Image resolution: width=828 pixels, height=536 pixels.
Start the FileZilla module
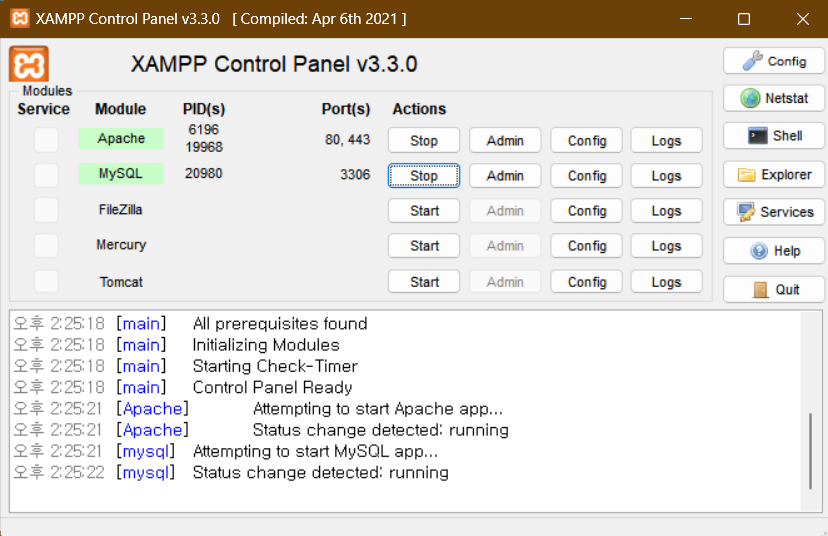[x=424, y=211]
